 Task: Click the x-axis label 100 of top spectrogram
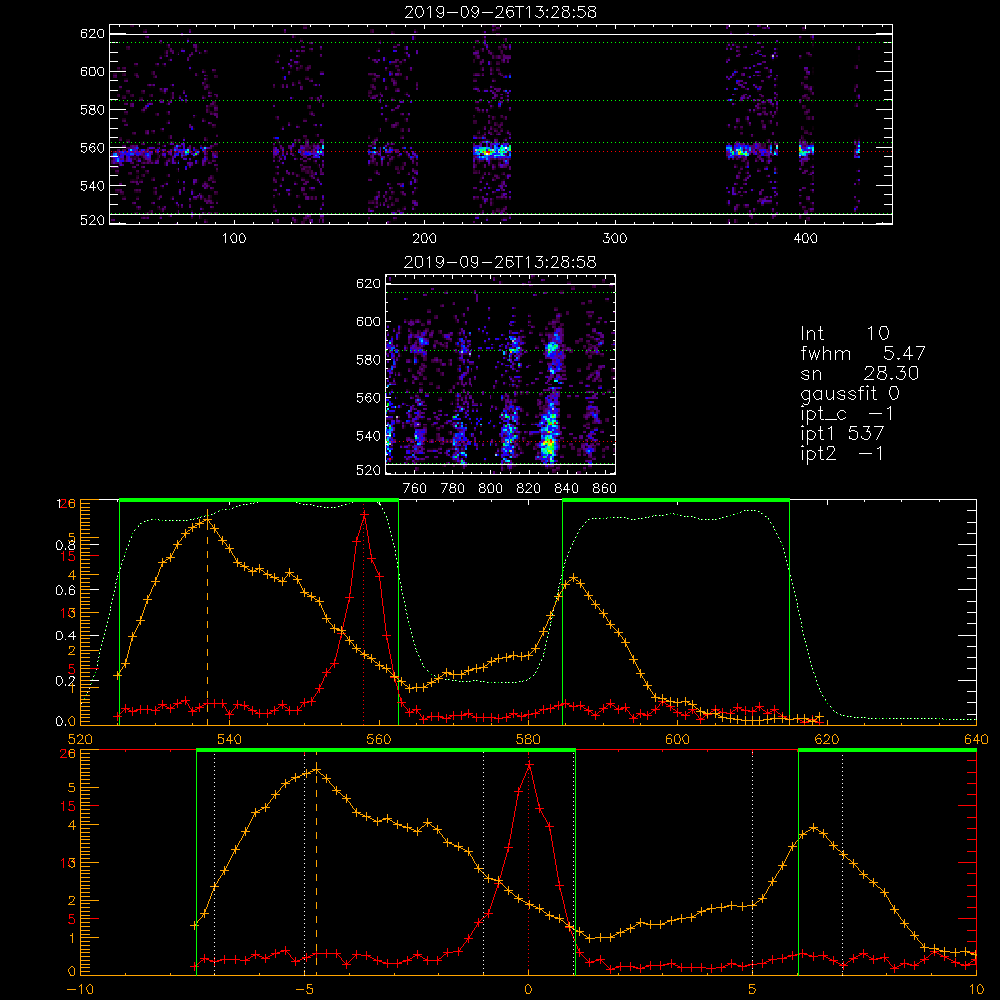(x=233, y=239)
